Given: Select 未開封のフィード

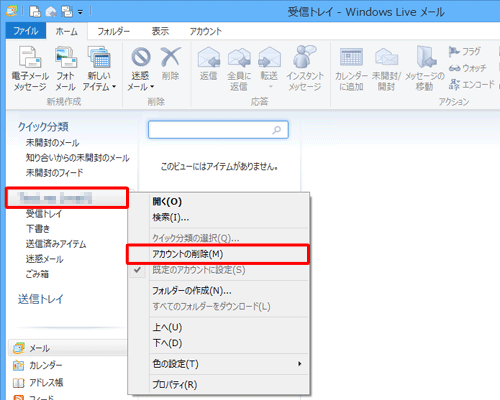Looking at the screenshot, I should [x=55, y=173].
